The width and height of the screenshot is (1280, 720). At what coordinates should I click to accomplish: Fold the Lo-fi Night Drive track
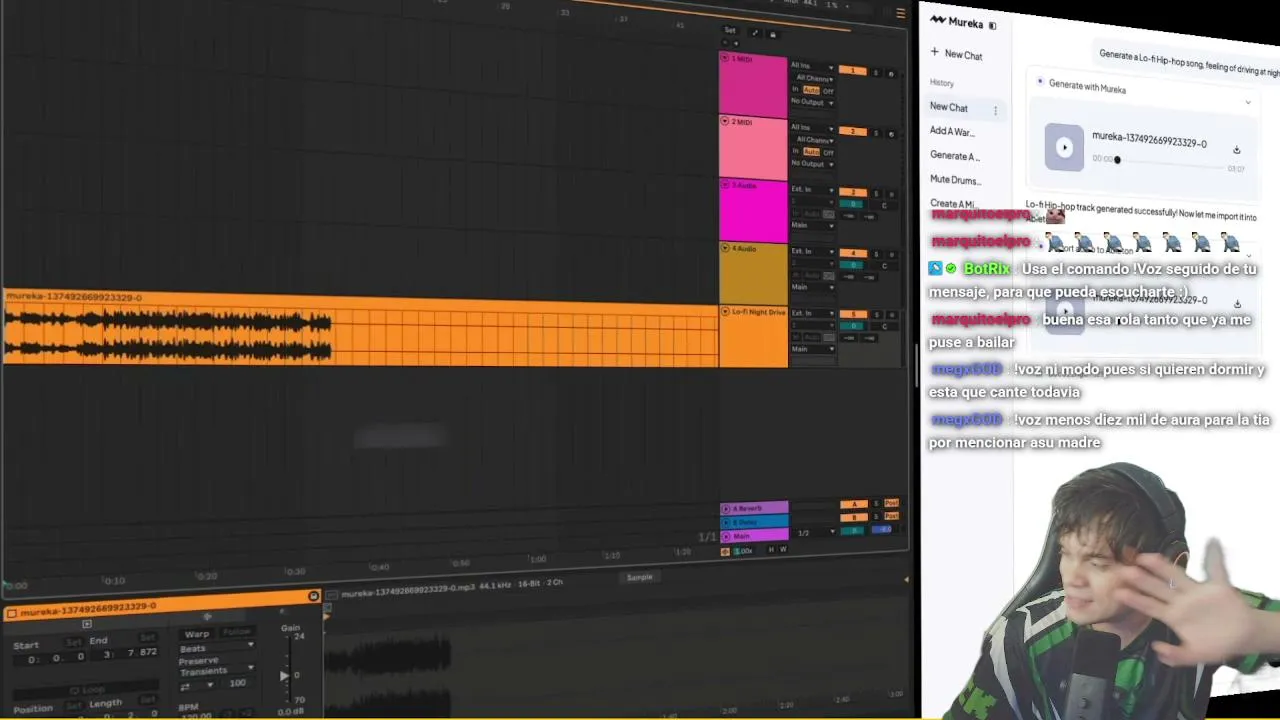click(x=726, y=312)
